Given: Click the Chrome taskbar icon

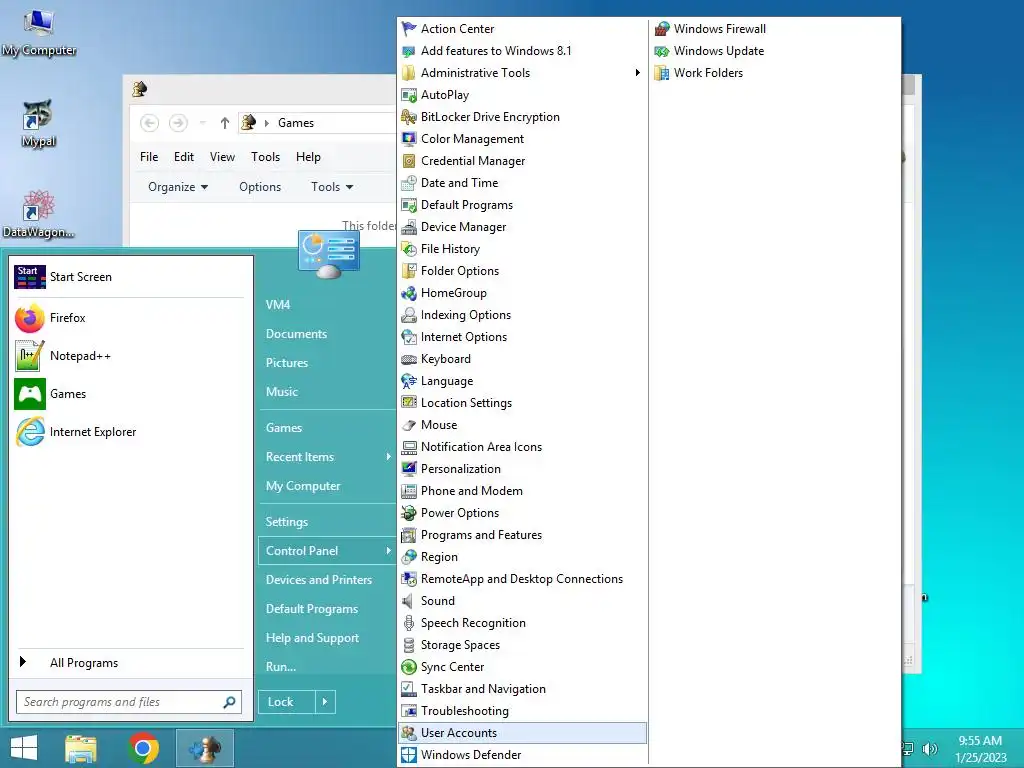Looking at the screenshot, I should pos(144,748).
